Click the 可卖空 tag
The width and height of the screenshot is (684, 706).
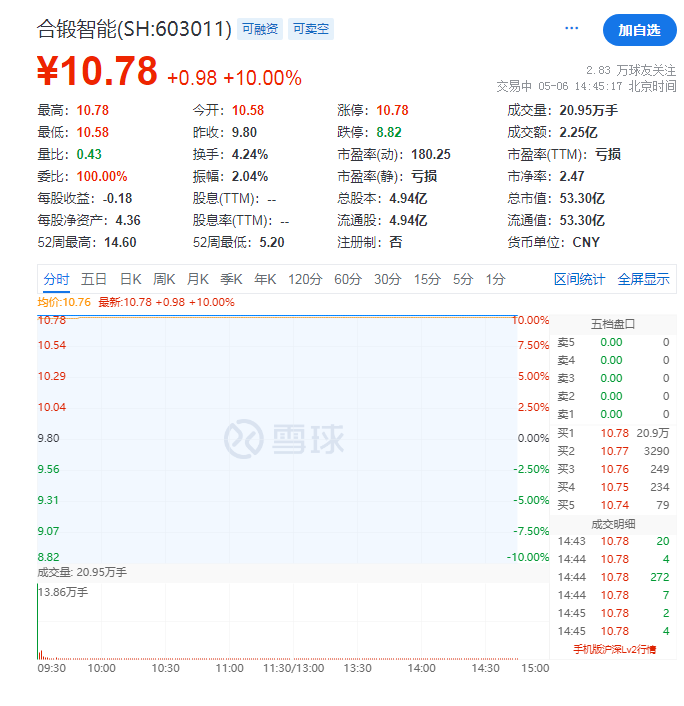coord(311,30)
